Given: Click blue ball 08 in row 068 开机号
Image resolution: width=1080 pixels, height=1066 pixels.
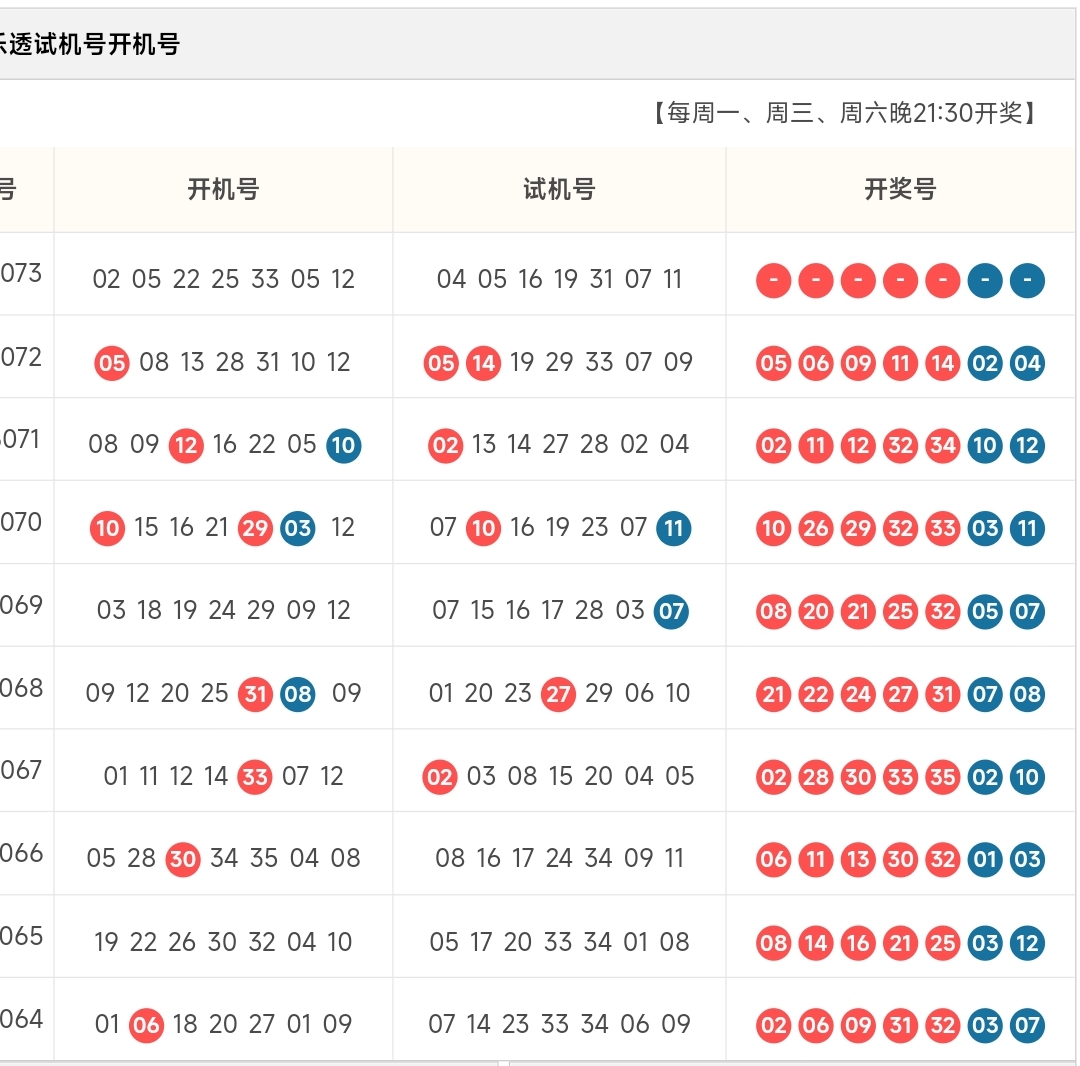Looking at the screenshot, I should tap(298, 694).
